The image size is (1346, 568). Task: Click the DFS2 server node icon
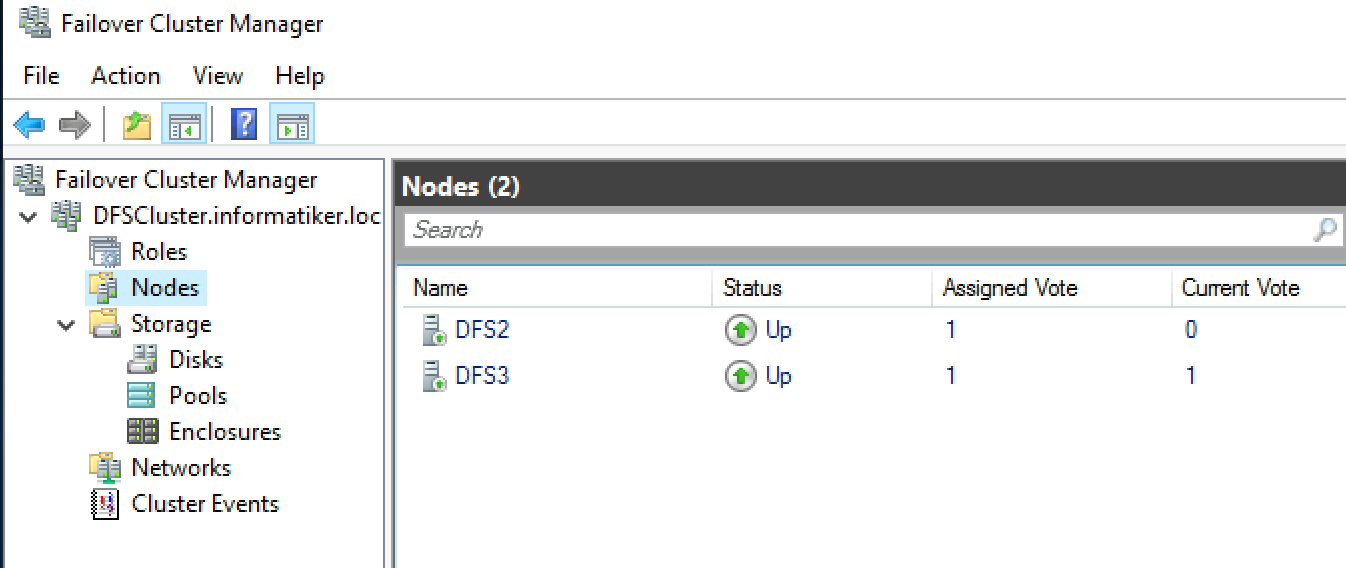pos(433,329)
